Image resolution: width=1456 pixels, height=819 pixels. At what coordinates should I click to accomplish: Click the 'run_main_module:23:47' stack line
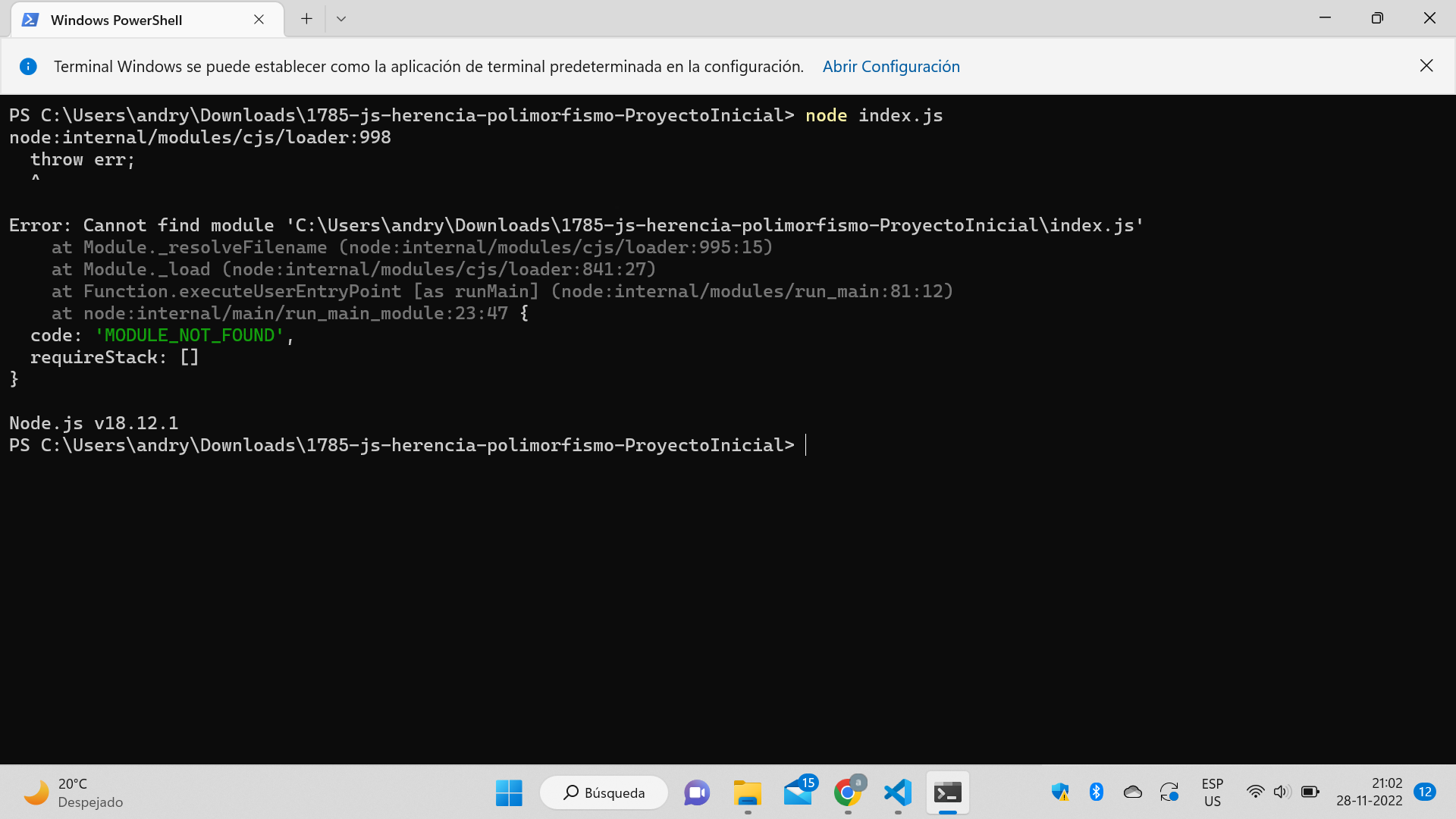click(x=290, y=313)
